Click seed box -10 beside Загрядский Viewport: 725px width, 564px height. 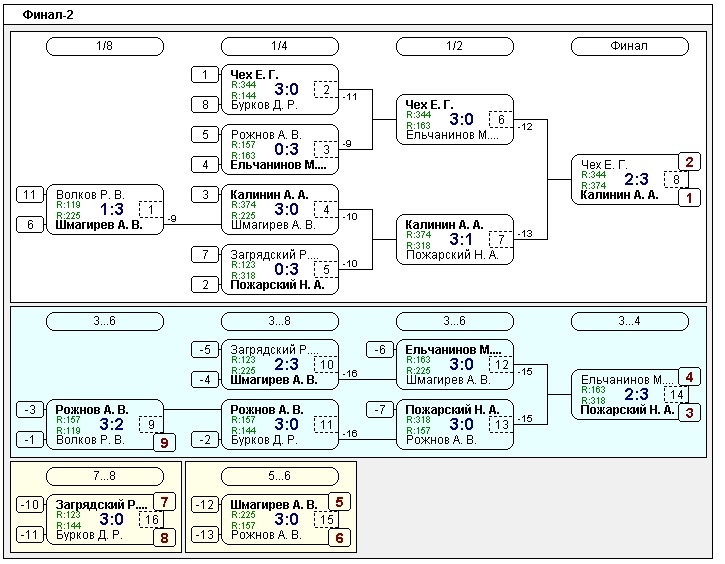coord(30,504)
